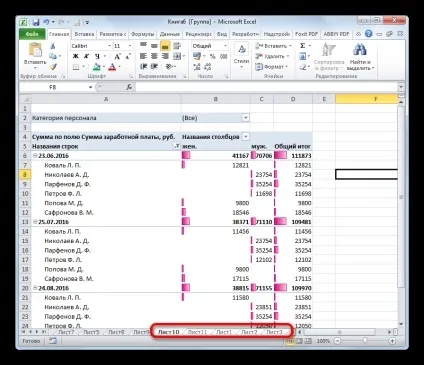The image size is (424, 365).
Task: Collapse the 23.06.2016 group
Action: pos(35,156)
